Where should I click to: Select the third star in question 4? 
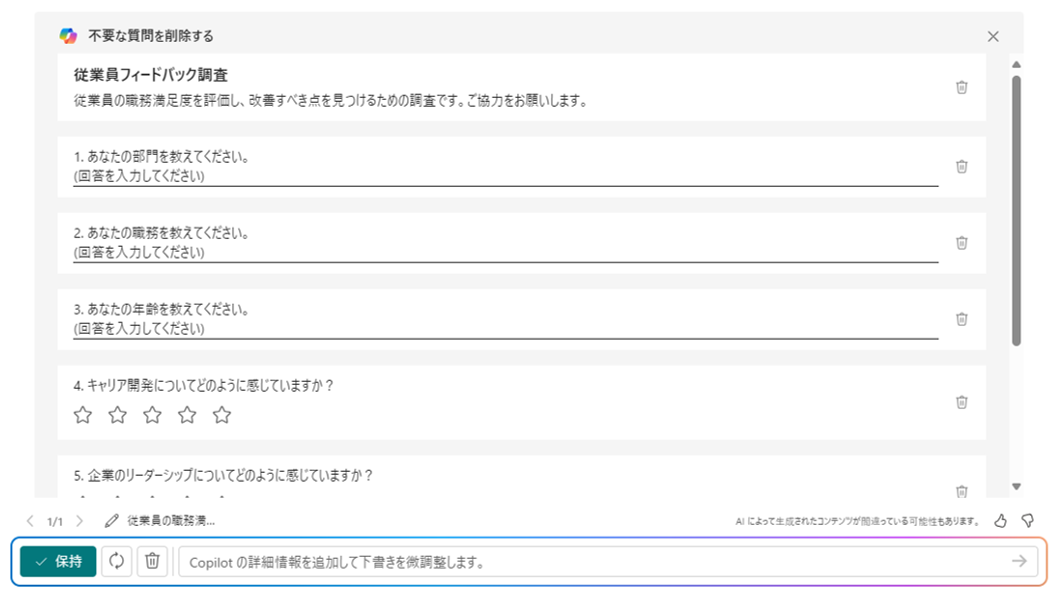152,415
